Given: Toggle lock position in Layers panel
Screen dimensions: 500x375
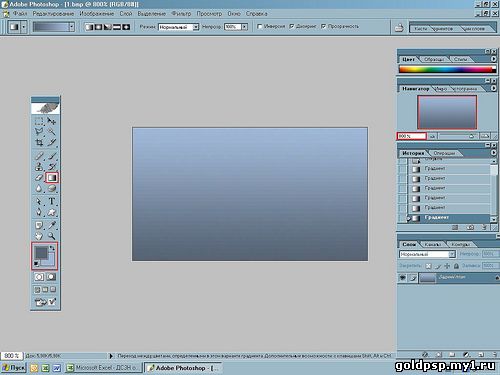Looking at the screenshot, I should (447, 266).
